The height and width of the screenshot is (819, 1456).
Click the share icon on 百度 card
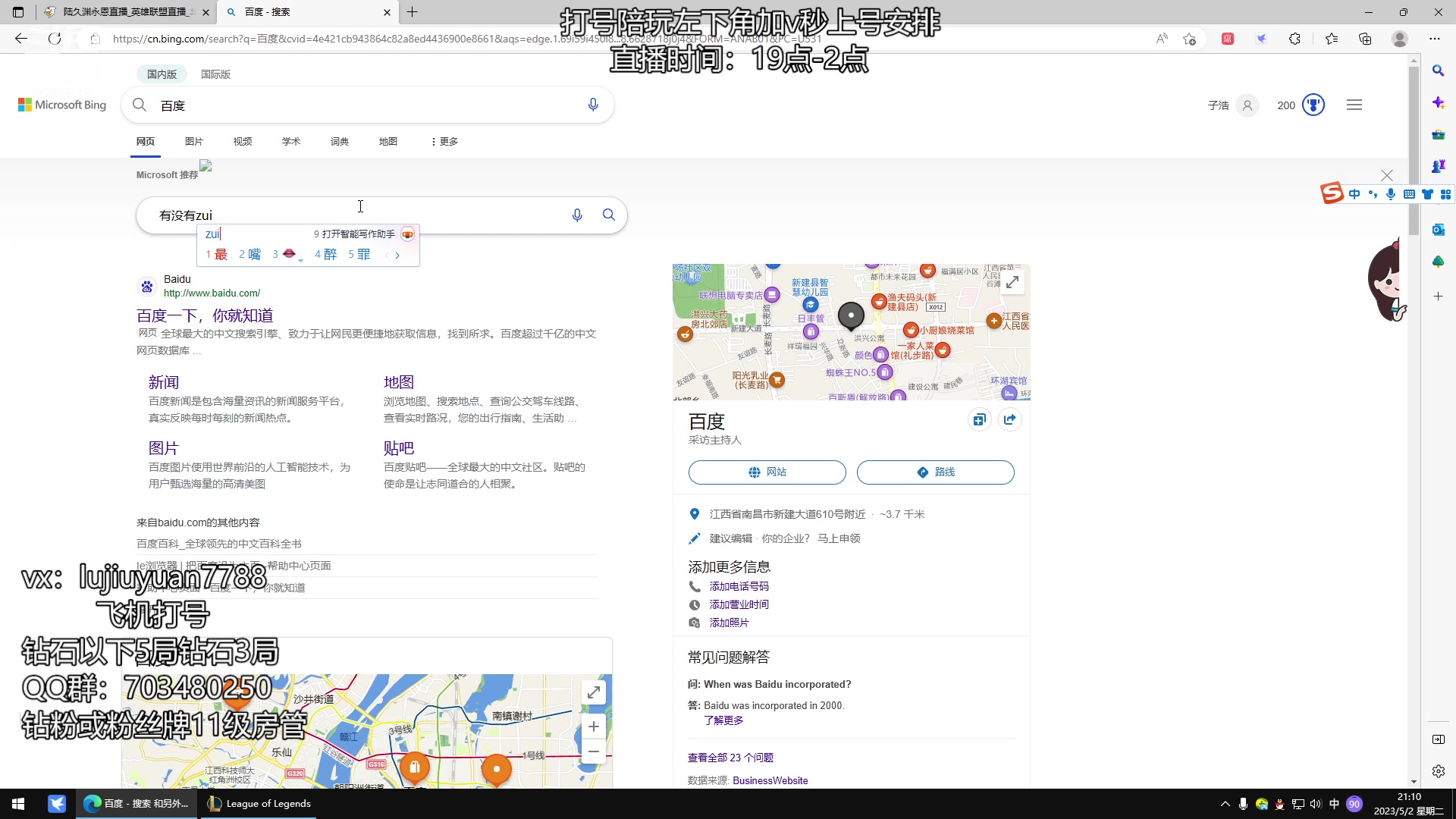[x=1010, y=419]
